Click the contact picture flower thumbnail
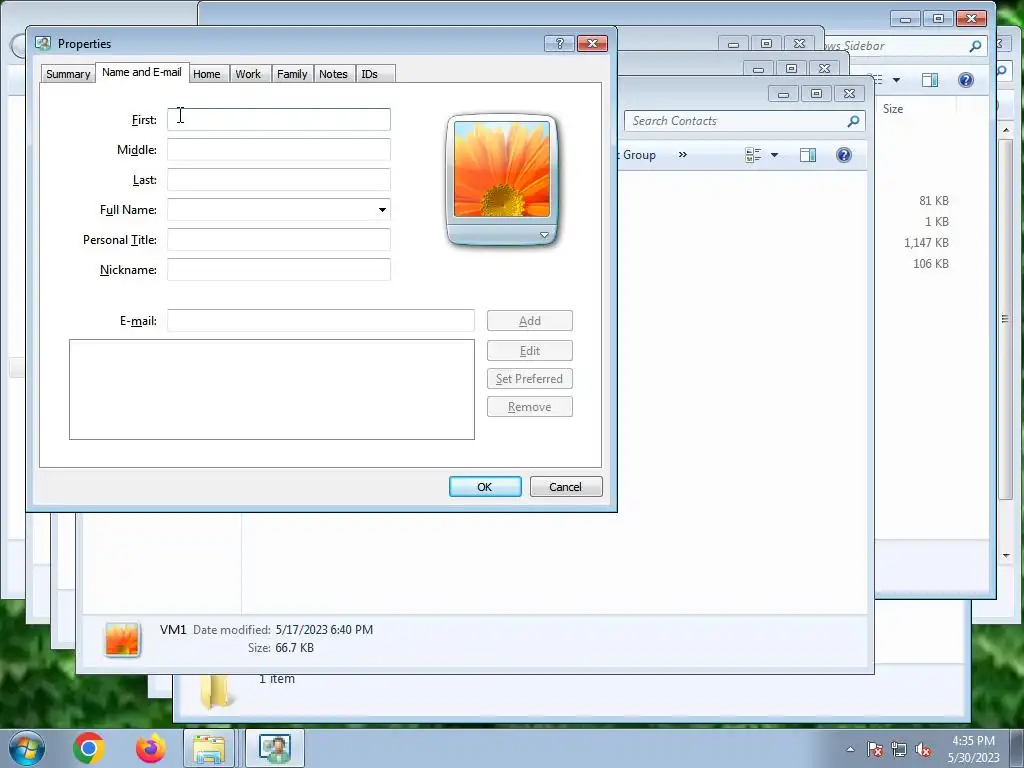This screenshot has width=1024, height=768. [x=502, y=169]
